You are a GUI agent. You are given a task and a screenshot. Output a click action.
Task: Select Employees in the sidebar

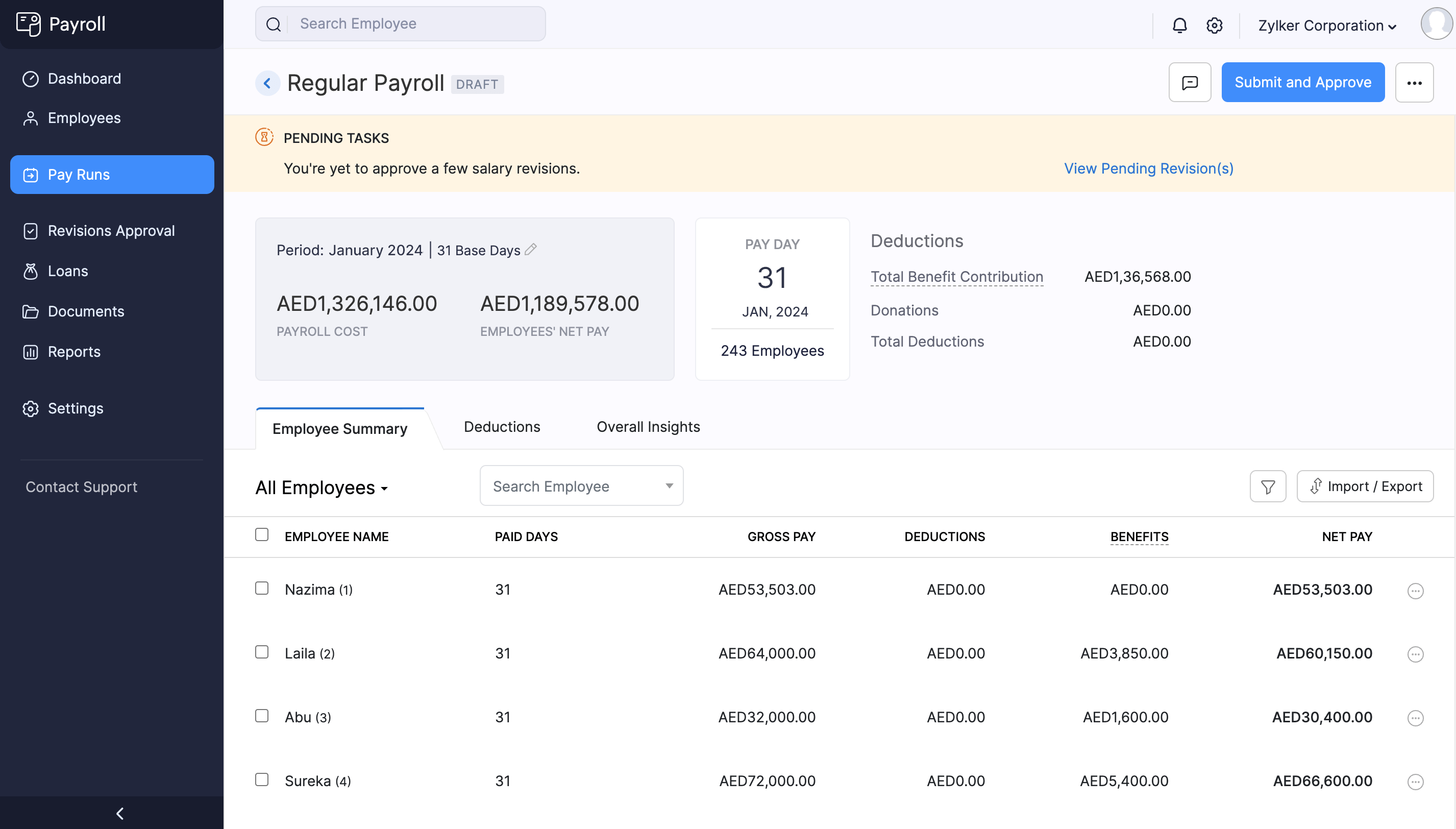(x=84, y=118)
